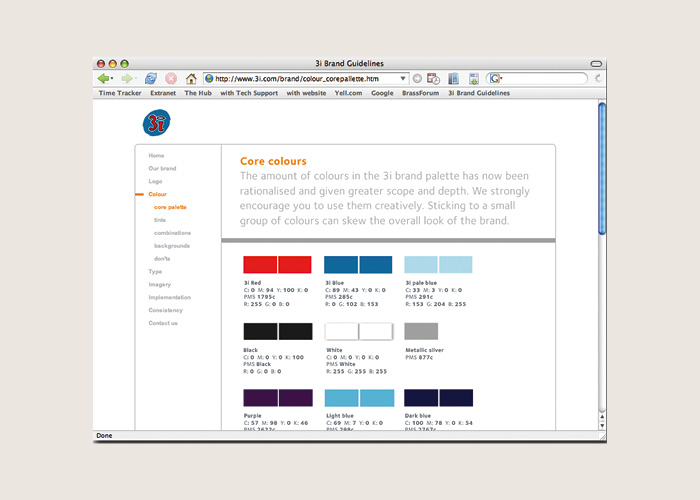Select don'ts sub-item
The image size is (700, 500).
tap(162, 259)
